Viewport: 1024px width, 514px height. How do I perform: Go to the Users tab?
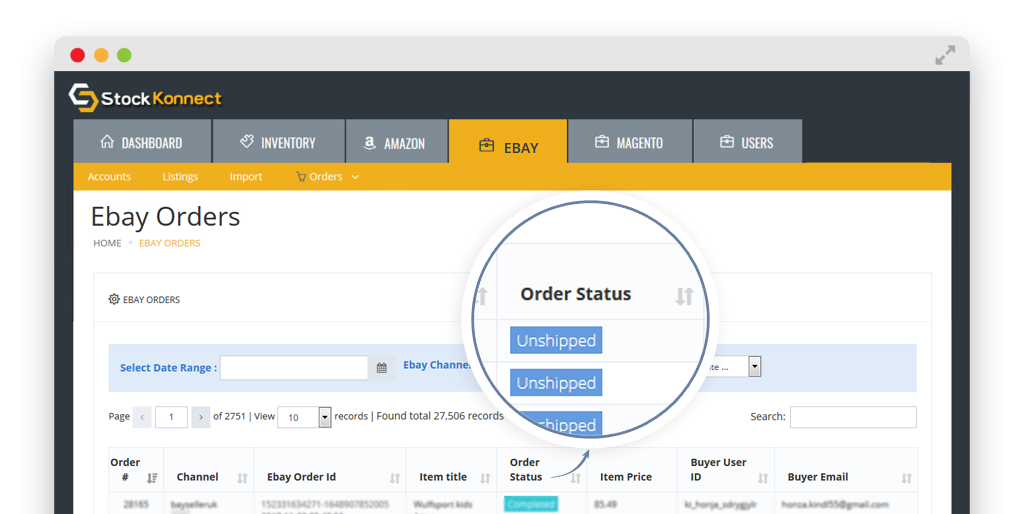pos(748,142)
